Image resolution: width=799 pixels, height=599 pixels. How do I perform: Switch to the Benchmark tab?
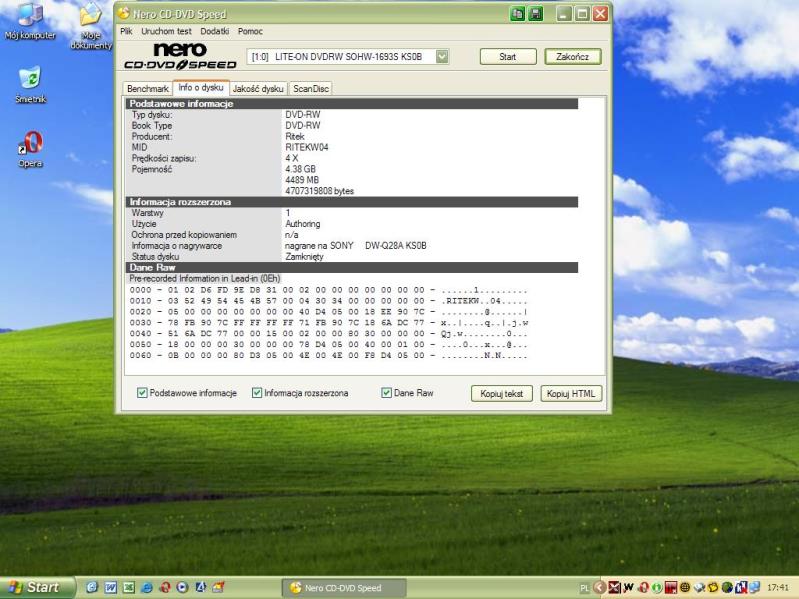(148, 89)
